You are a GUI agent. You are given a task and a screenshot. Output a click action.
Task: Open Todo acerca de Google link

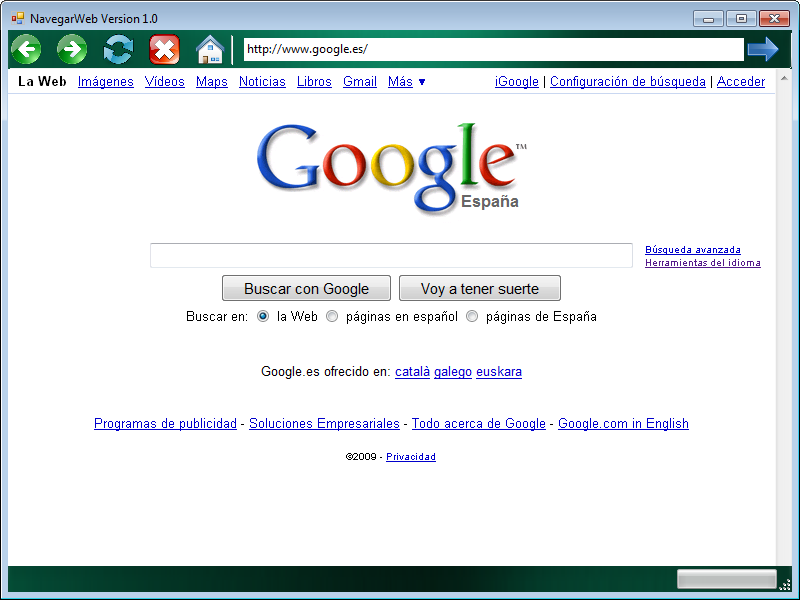click(479, 423)
